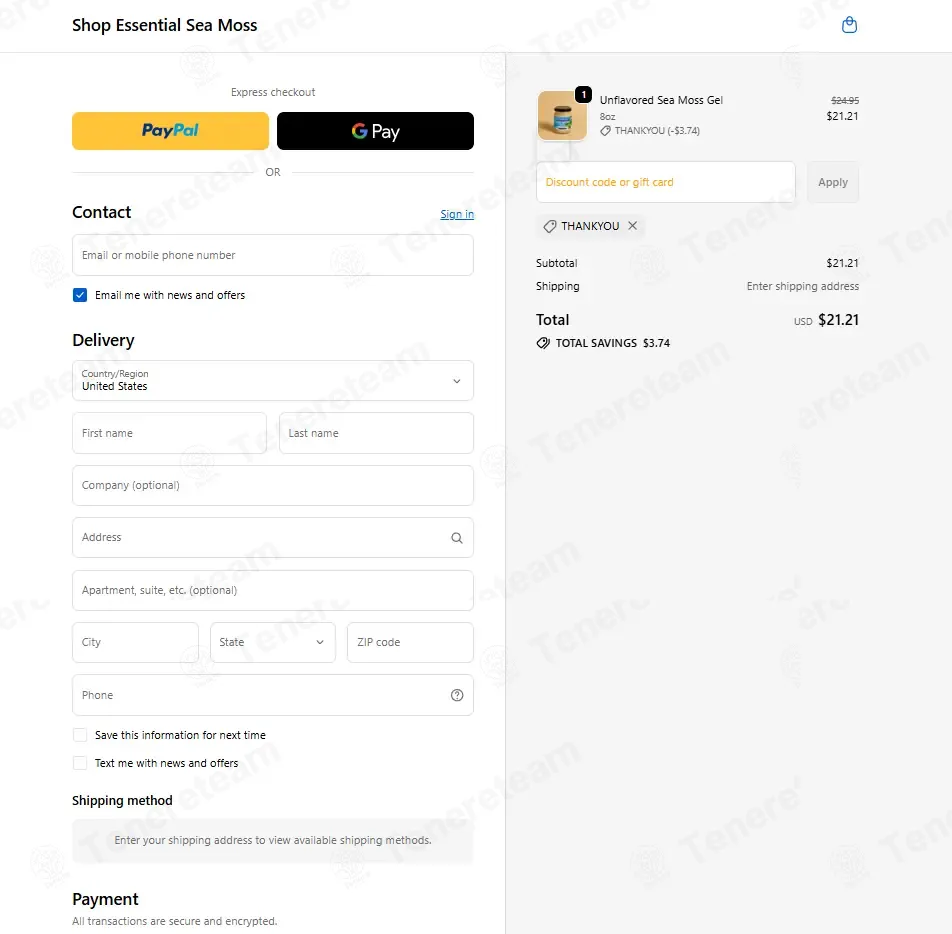Click the Discount code or gift card field
This screenshot has width=952, height=934.
665,182
